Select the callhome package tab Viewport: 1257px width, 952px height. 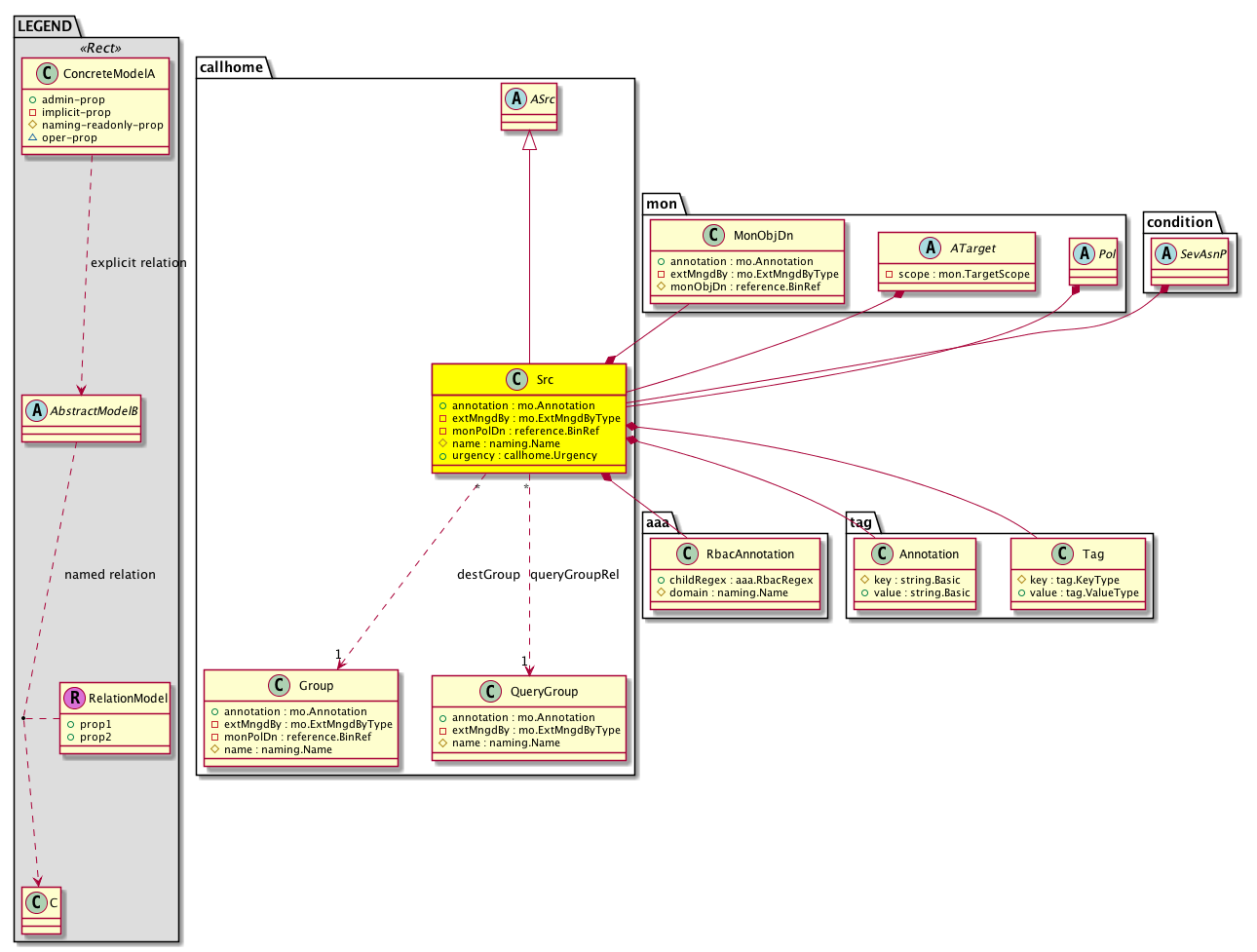(x=231, y=67)
